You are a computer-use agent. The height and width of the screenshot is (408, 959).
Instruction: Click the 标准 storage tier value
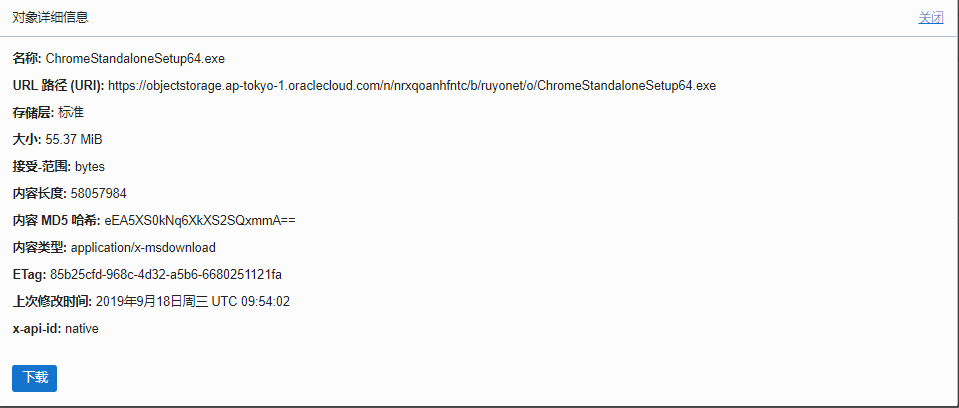(71, 112)
